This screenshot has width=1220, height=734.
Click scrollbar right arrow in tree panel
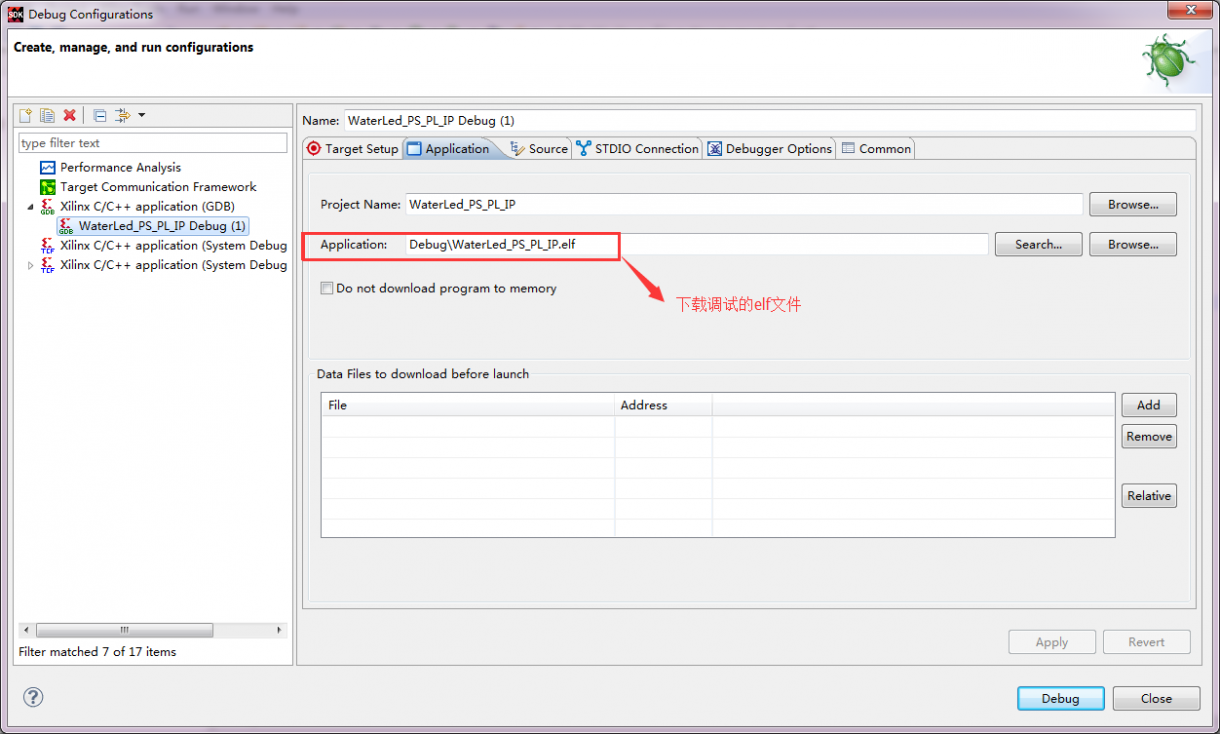pos(280,630)
